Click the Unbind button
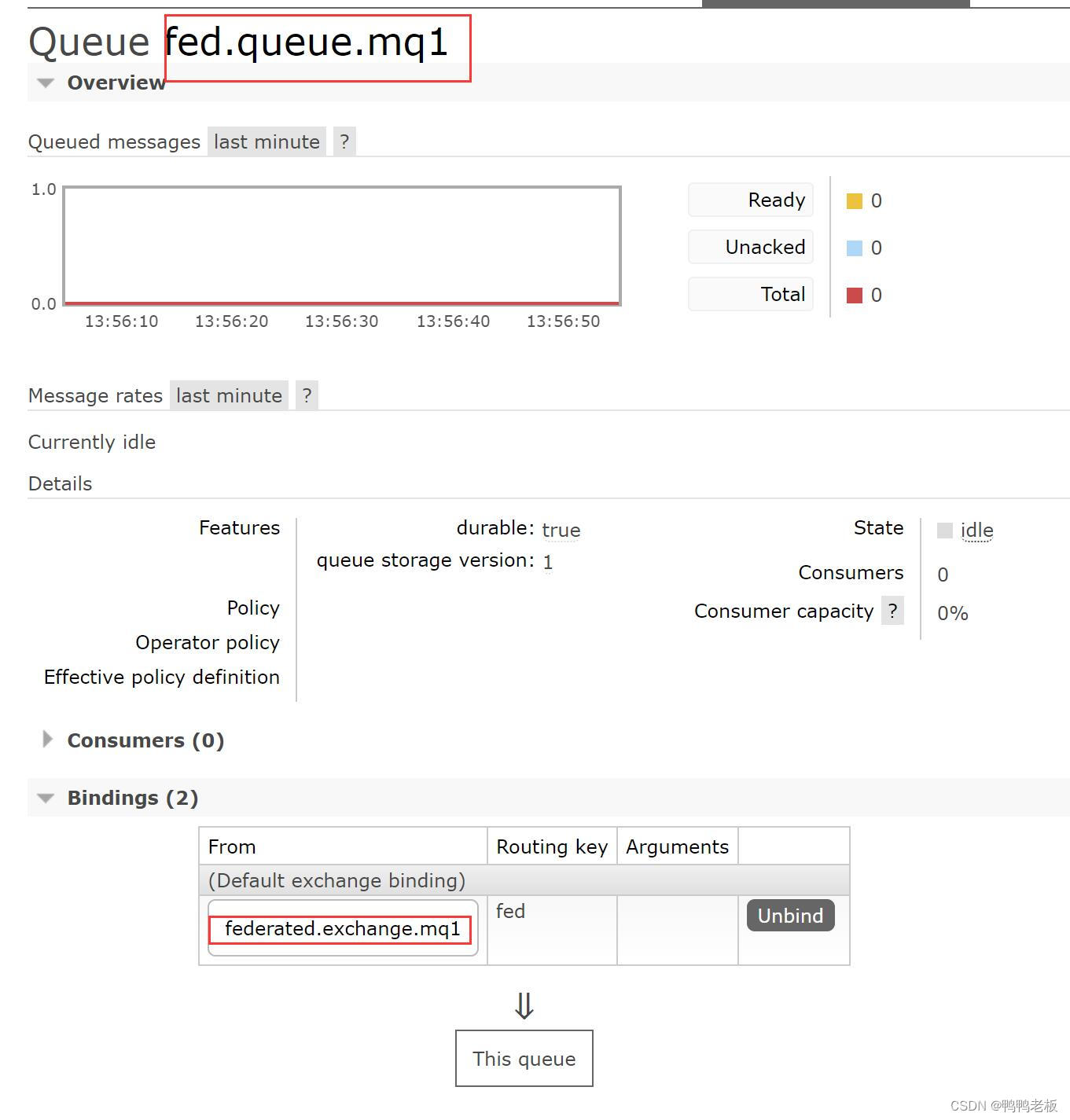1070x1120 pixels. (790, 916)
